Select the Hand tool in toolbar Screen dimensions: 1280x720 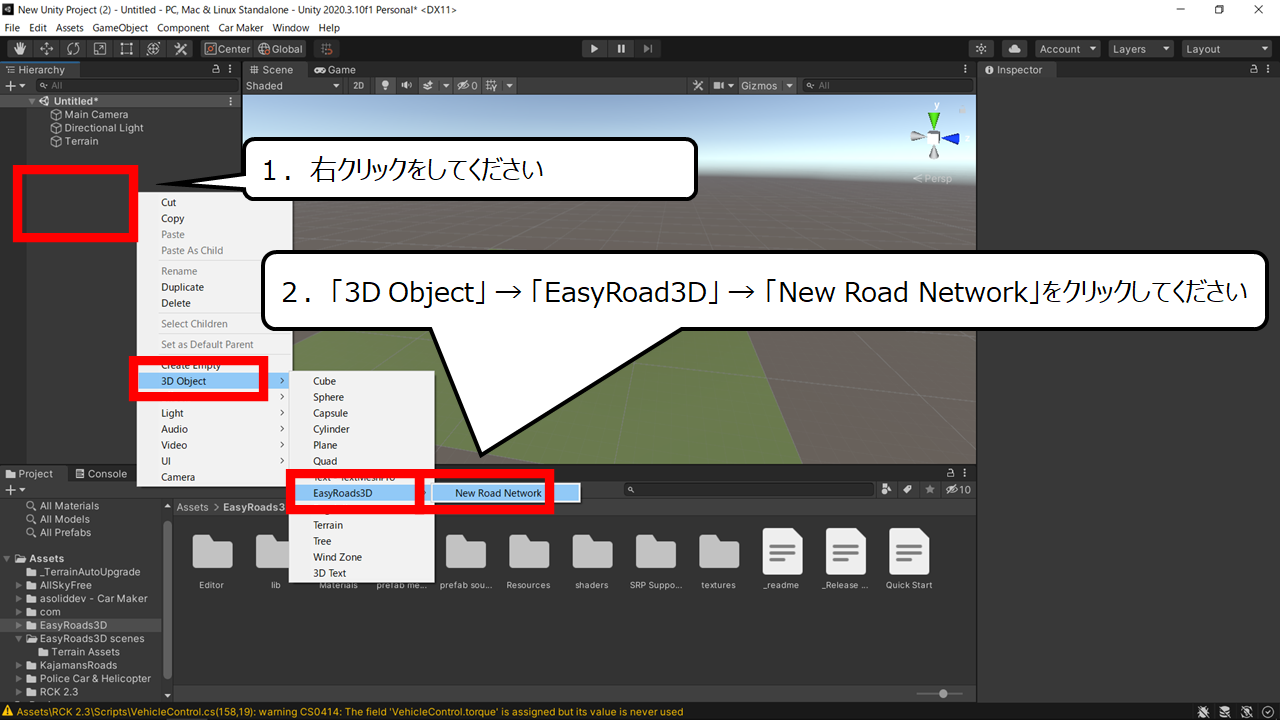[x=20, y=49]
